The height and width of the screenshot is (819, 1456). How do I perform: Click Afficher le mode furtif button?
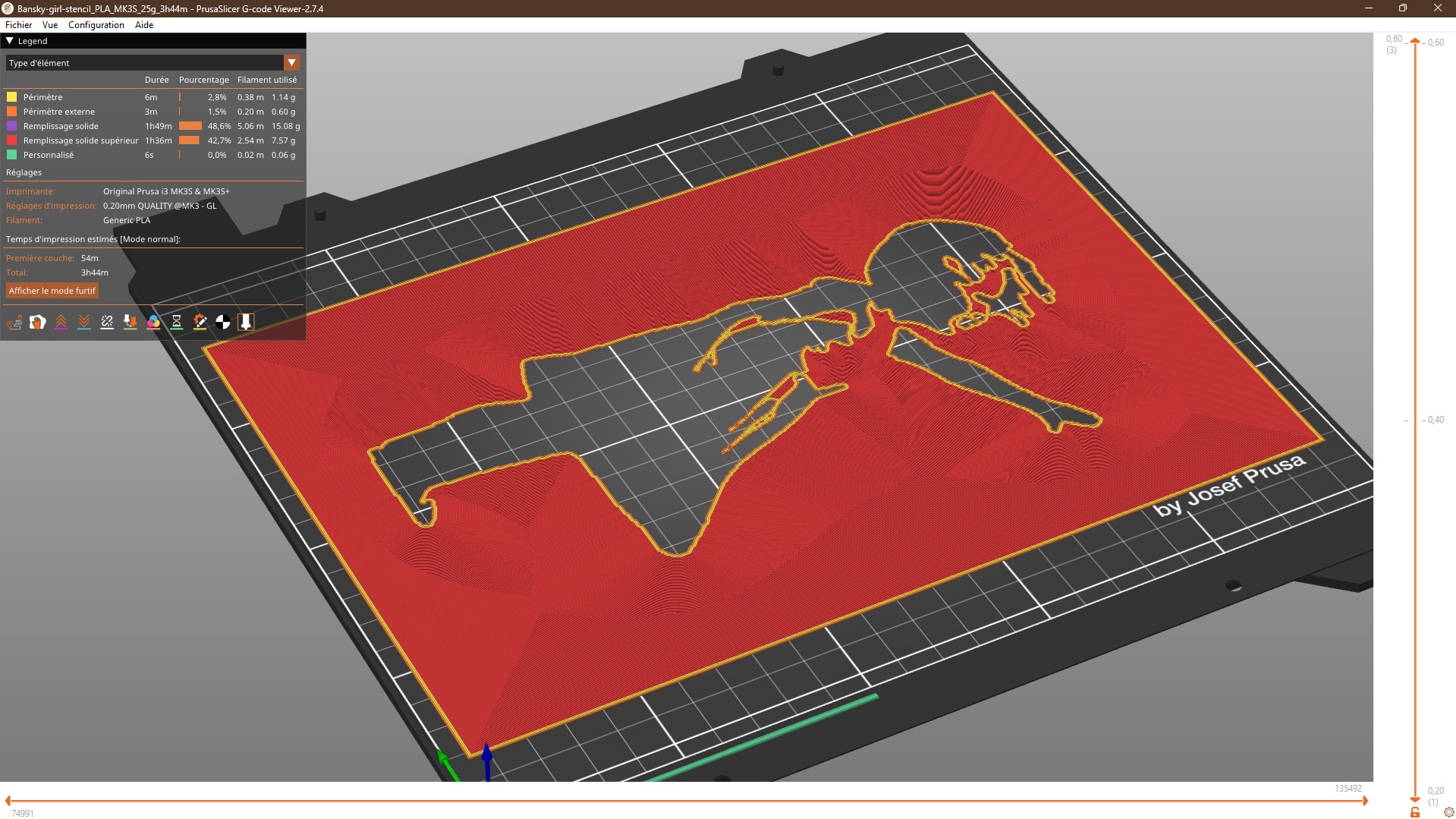[x=52, y=291]
